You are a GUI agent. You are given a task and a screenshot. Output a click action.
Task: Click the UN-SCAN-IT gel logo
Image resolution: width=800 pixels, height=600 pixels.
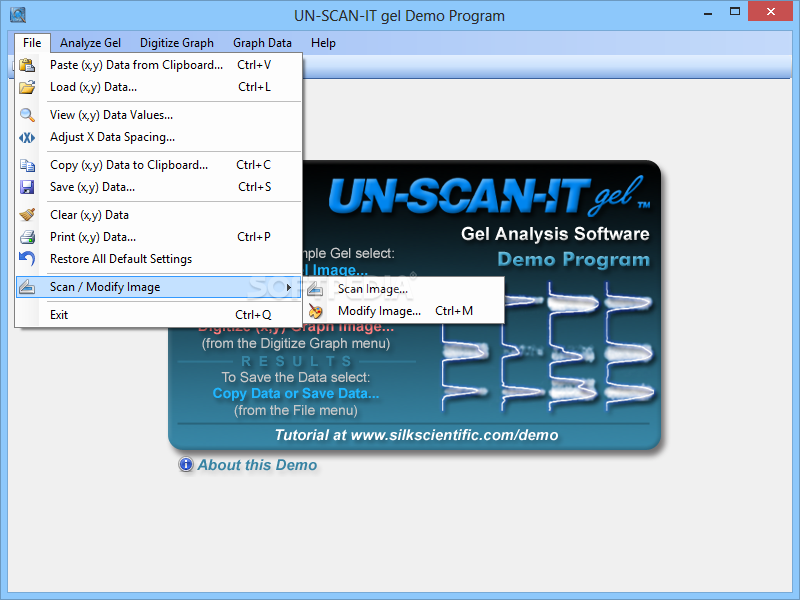[x=489, y=195]
